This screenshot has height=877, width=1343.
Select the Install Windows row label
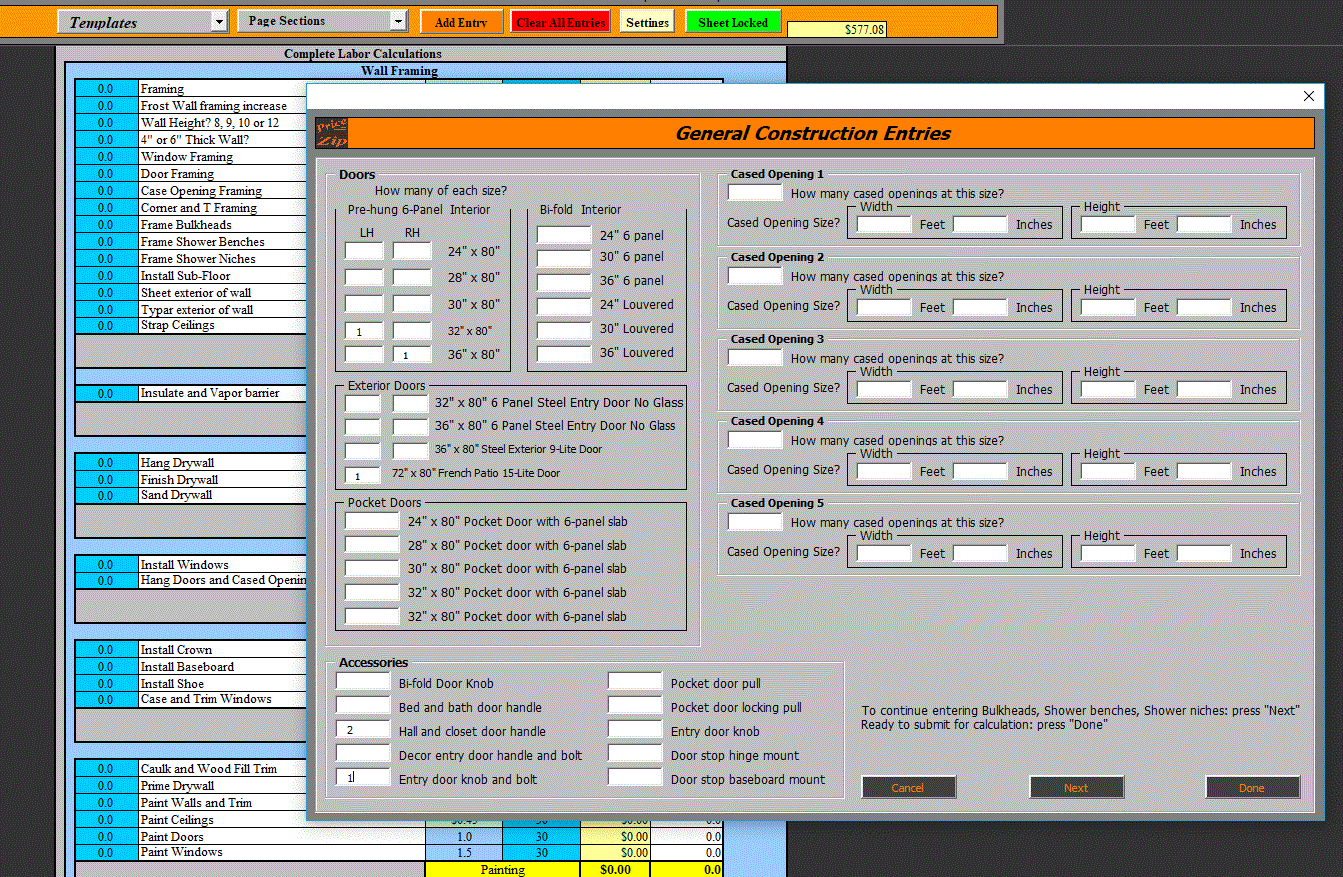tap(222, 565)
